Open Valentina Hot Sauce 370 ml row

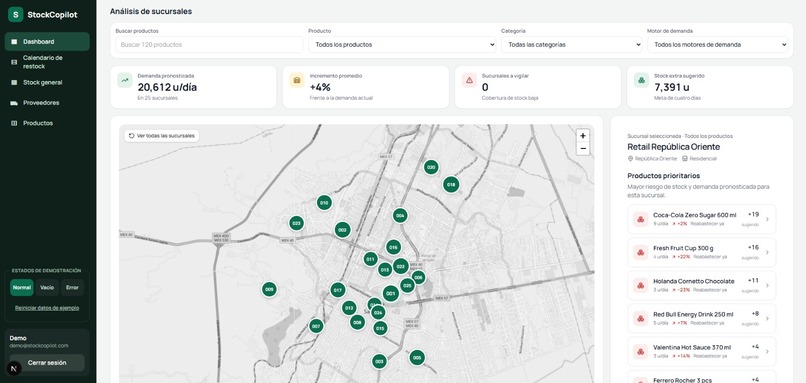pyautogui.click(x=702, y=352)
